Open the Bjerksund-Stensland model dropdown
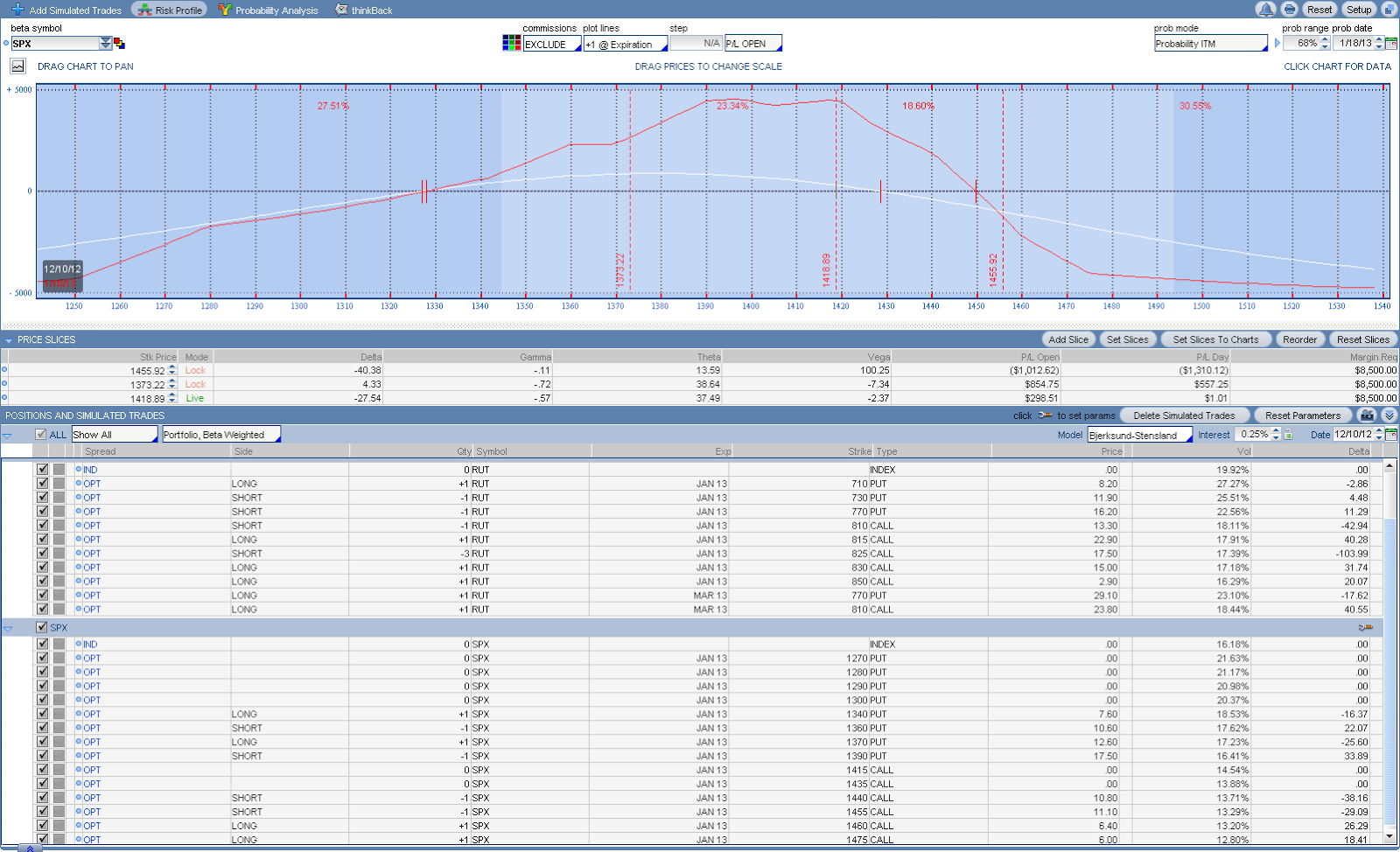Image resolution: width=1400 pixels, height=852 pixels. pos(1140,435)
